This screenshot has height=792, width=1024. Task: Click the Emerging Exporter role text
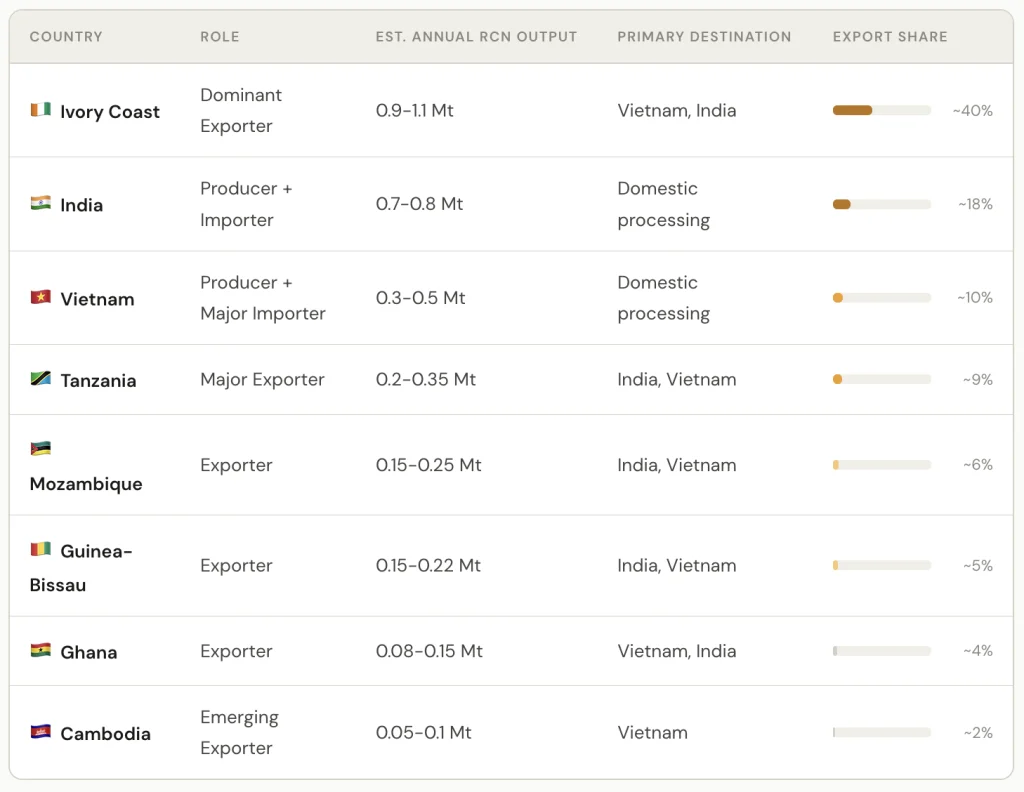click(x=239, y=733)
